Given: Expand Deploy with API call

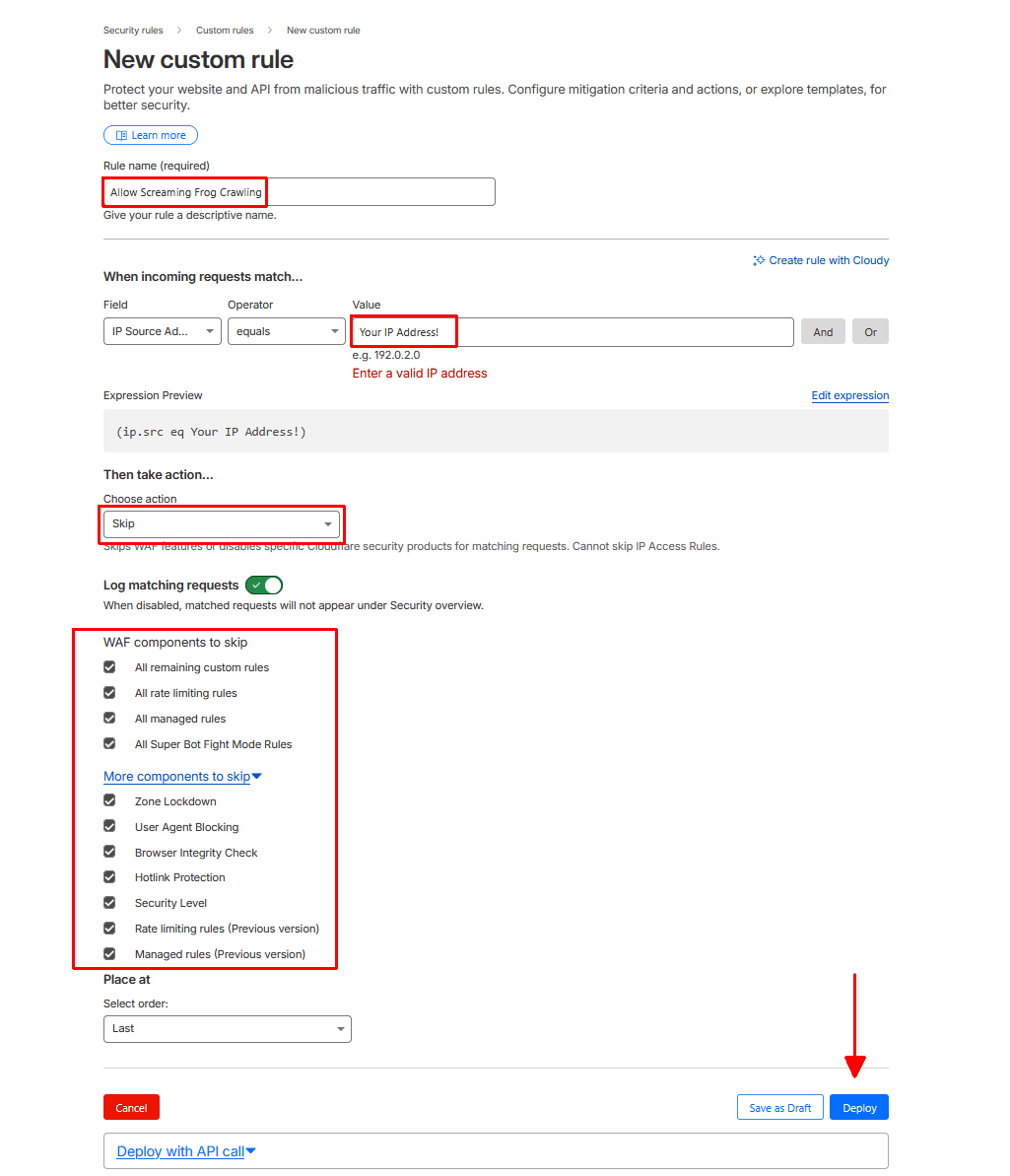Looking at the screenshot, I should (185, 1150).
